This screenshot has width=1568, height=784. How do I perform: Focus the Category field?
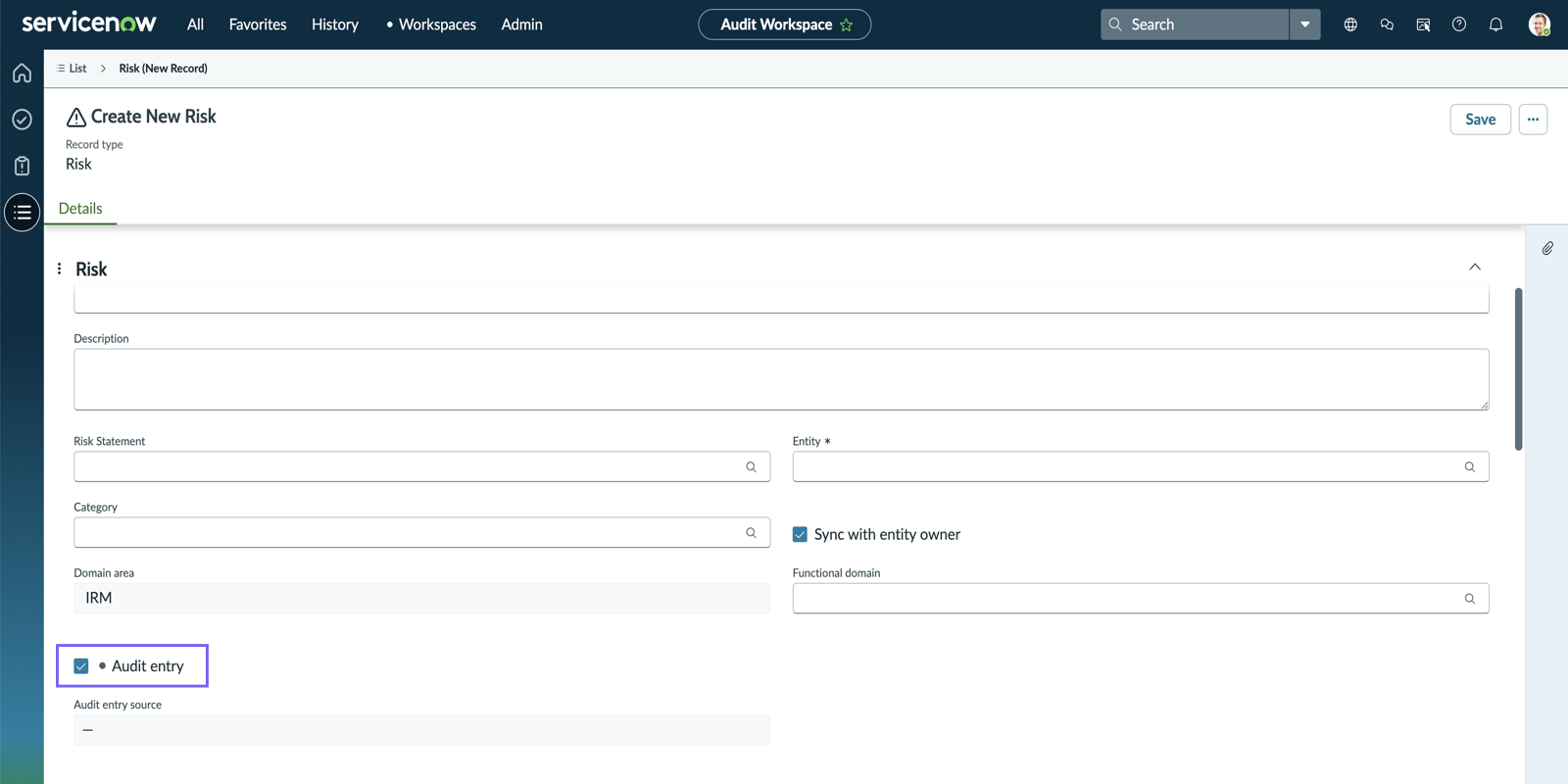coord(421,532)
